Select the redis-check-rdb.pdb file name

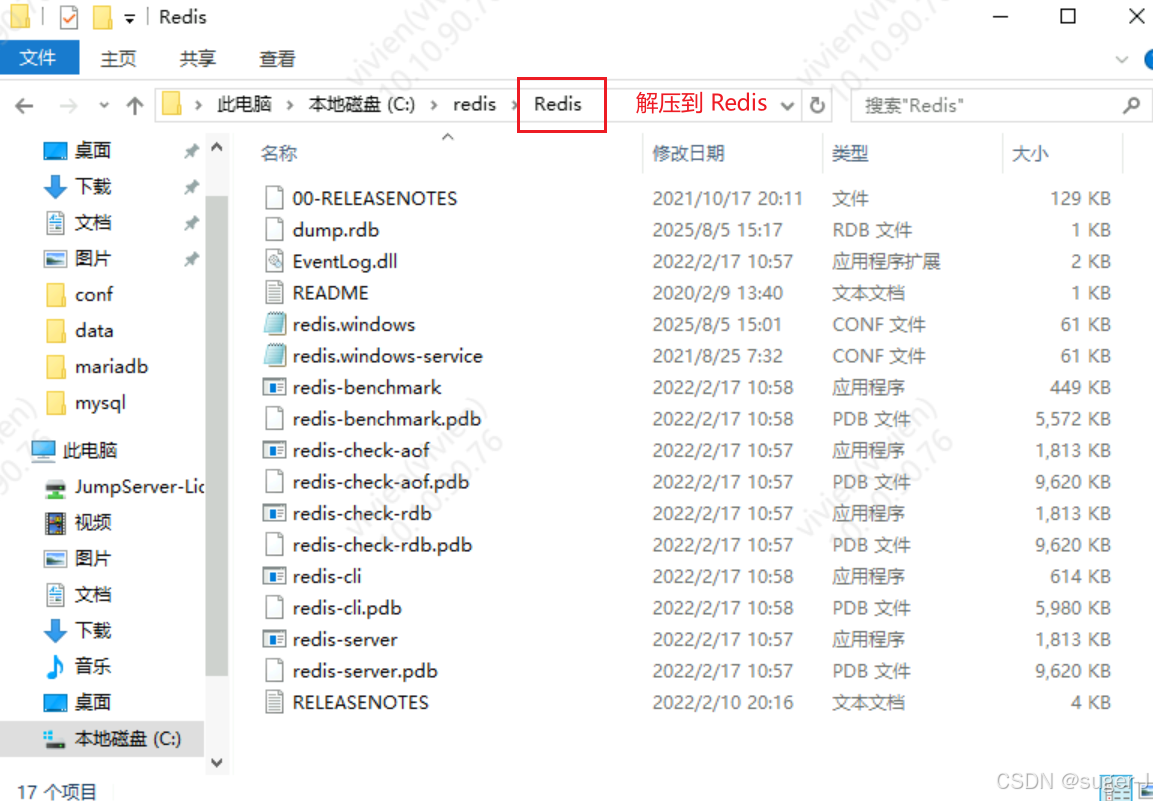[x=382, y=545]
